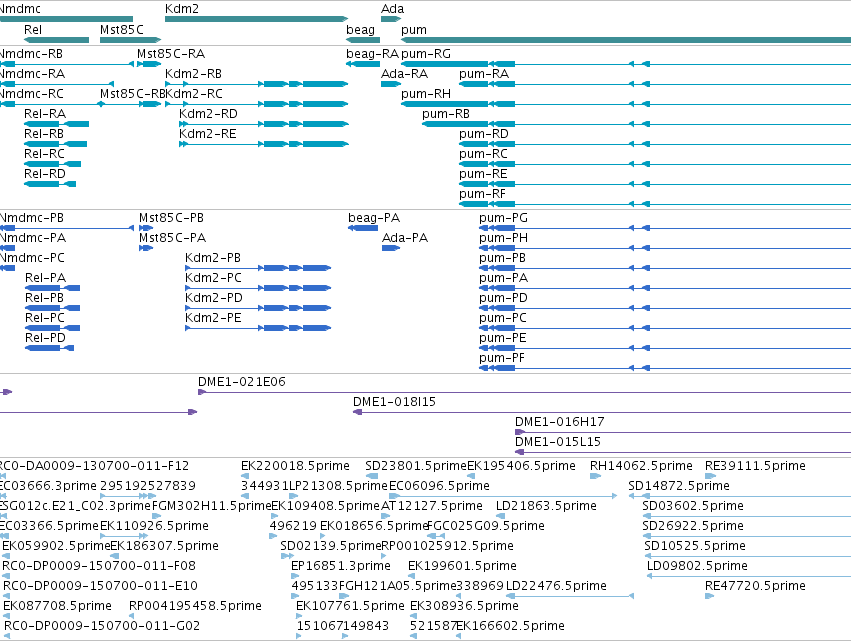
Task: Select transcript label Mst85C-RA
Action: (x=171, y=54)
